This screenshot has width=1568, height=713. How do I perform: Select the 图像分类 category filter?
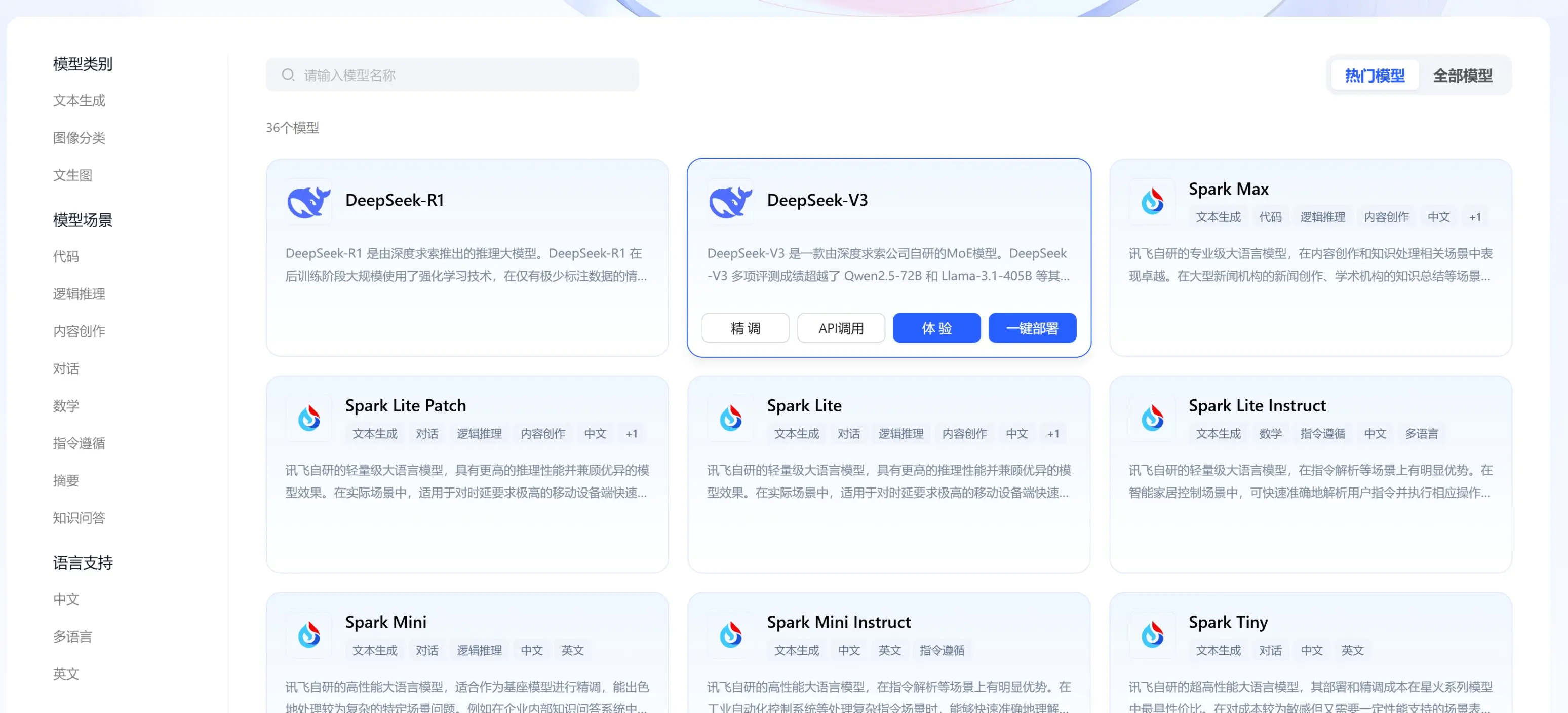click(79, 138)
